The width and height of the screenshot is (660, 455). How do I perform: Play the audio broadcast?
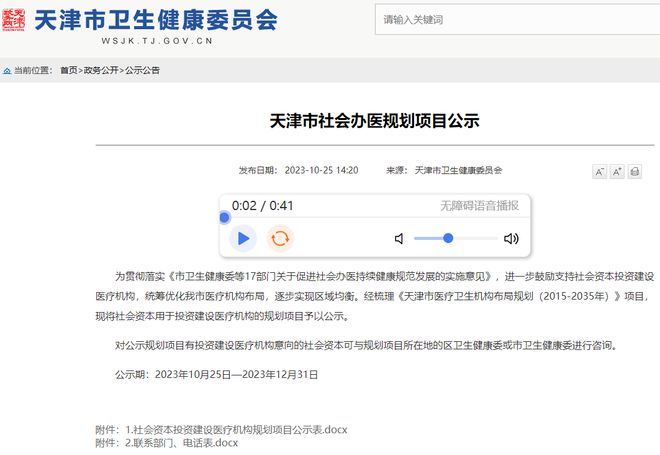[243, 238]
